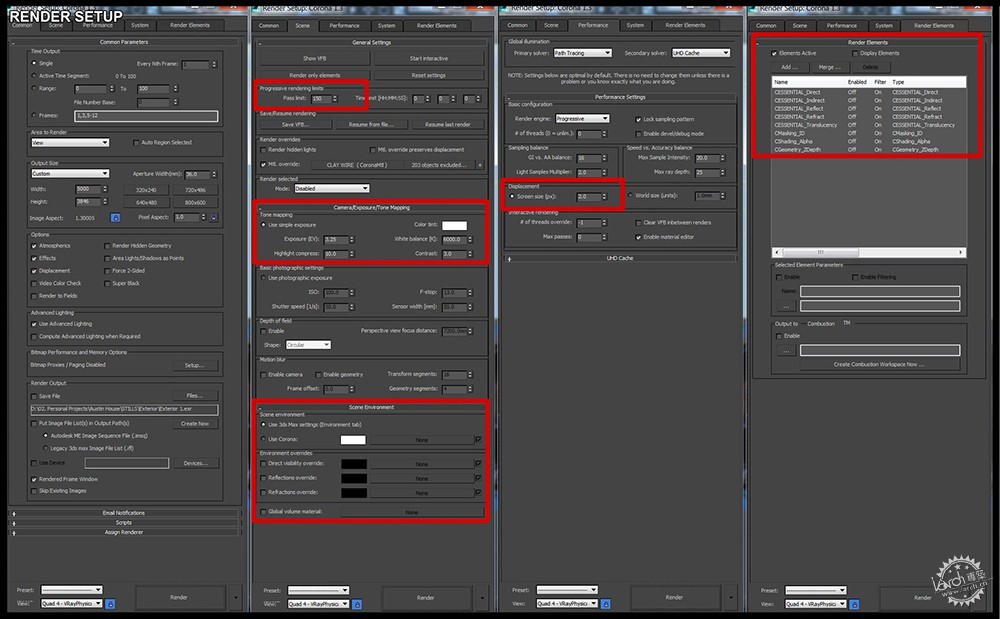Click Reset settings button
The height and width of the screenshot is (619, 1000).
coord(429,75)
